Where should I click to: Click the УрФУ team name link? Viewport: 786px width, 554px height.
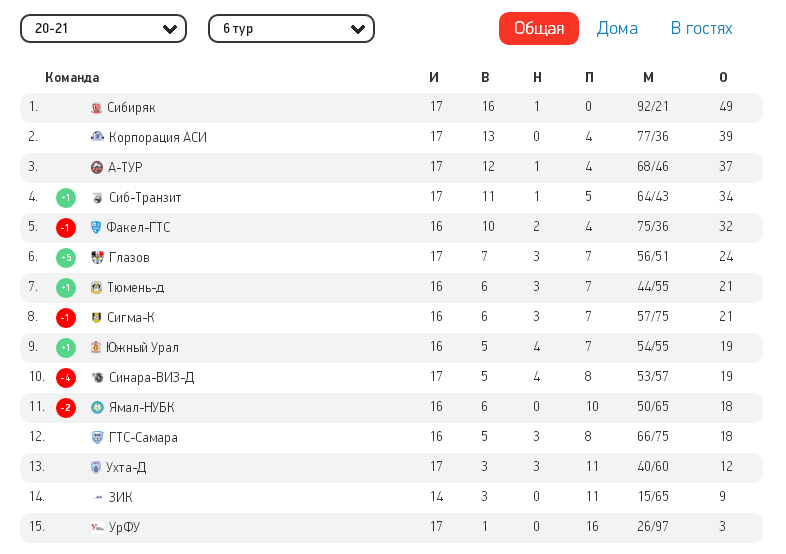click(124, 528)
